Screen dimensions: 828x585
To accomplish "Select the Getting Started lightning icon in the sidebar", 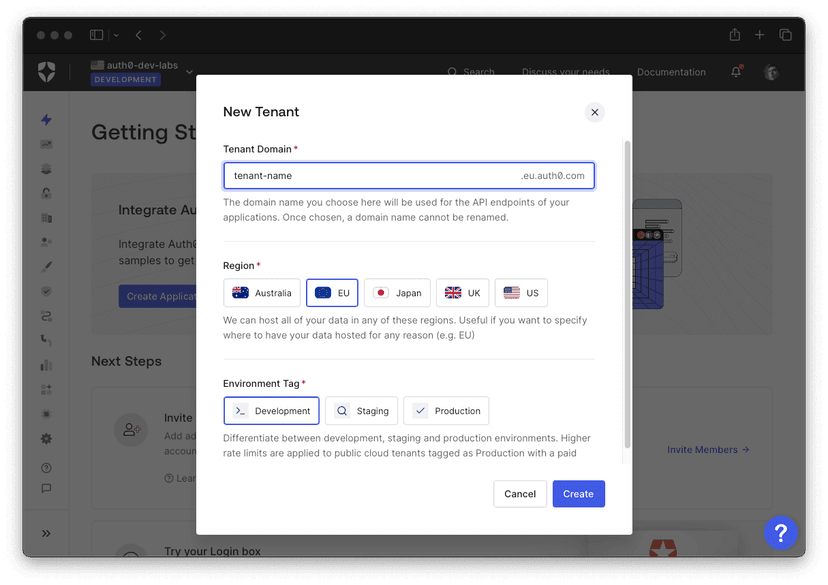I will click(x=46, y=119).
